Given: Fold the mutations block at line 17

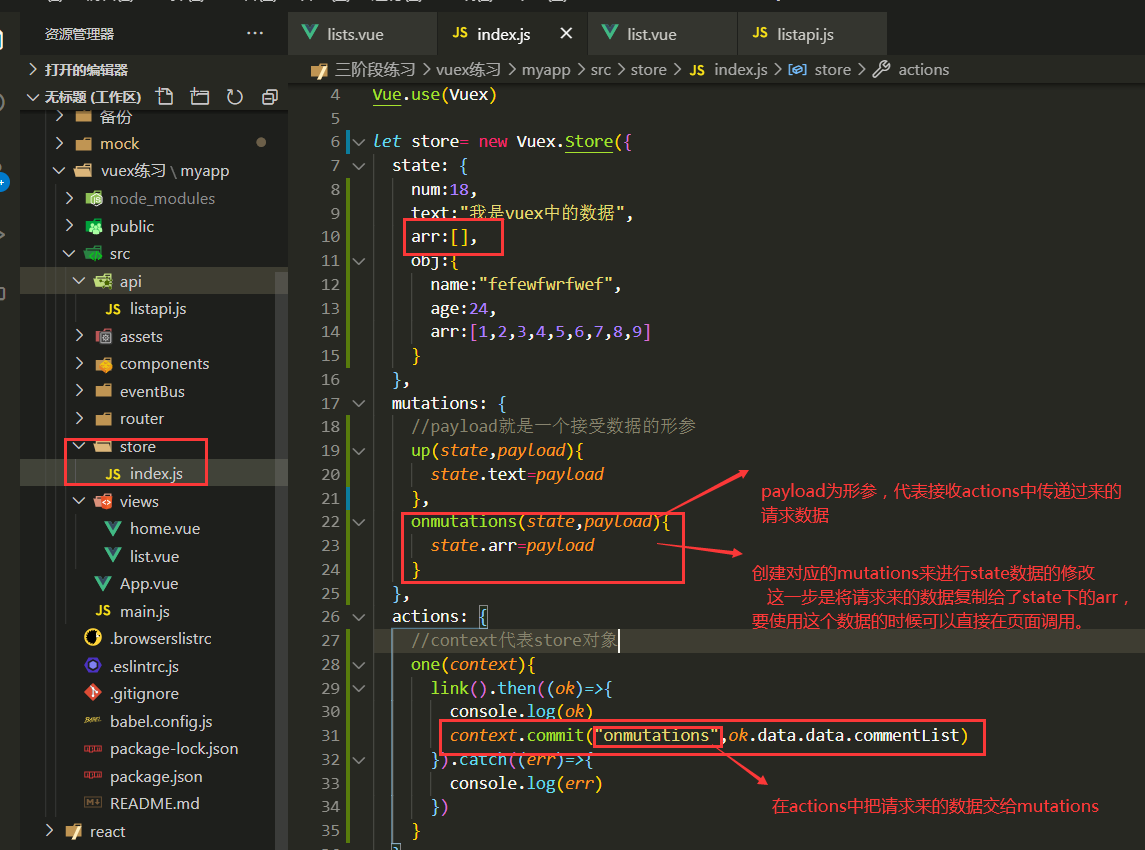Looking at the screenshot, I should 359,403.
